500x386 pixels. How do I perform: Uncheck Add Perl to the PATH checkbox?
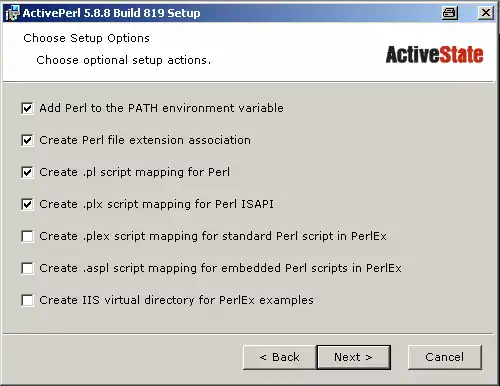click(x=27, y=108)
